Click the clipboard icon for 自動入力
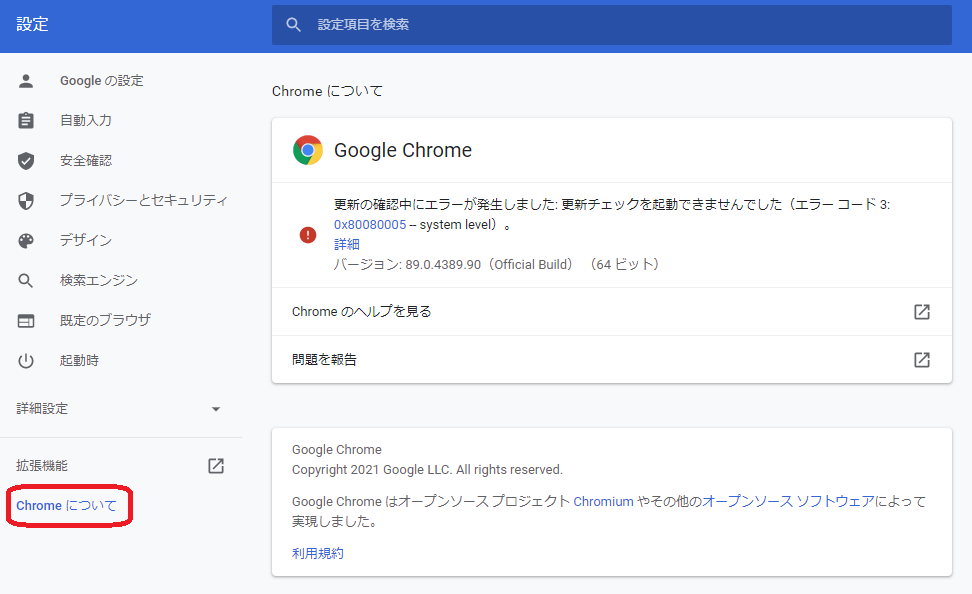Screen dimensions: 972x594 pos(26,120)
